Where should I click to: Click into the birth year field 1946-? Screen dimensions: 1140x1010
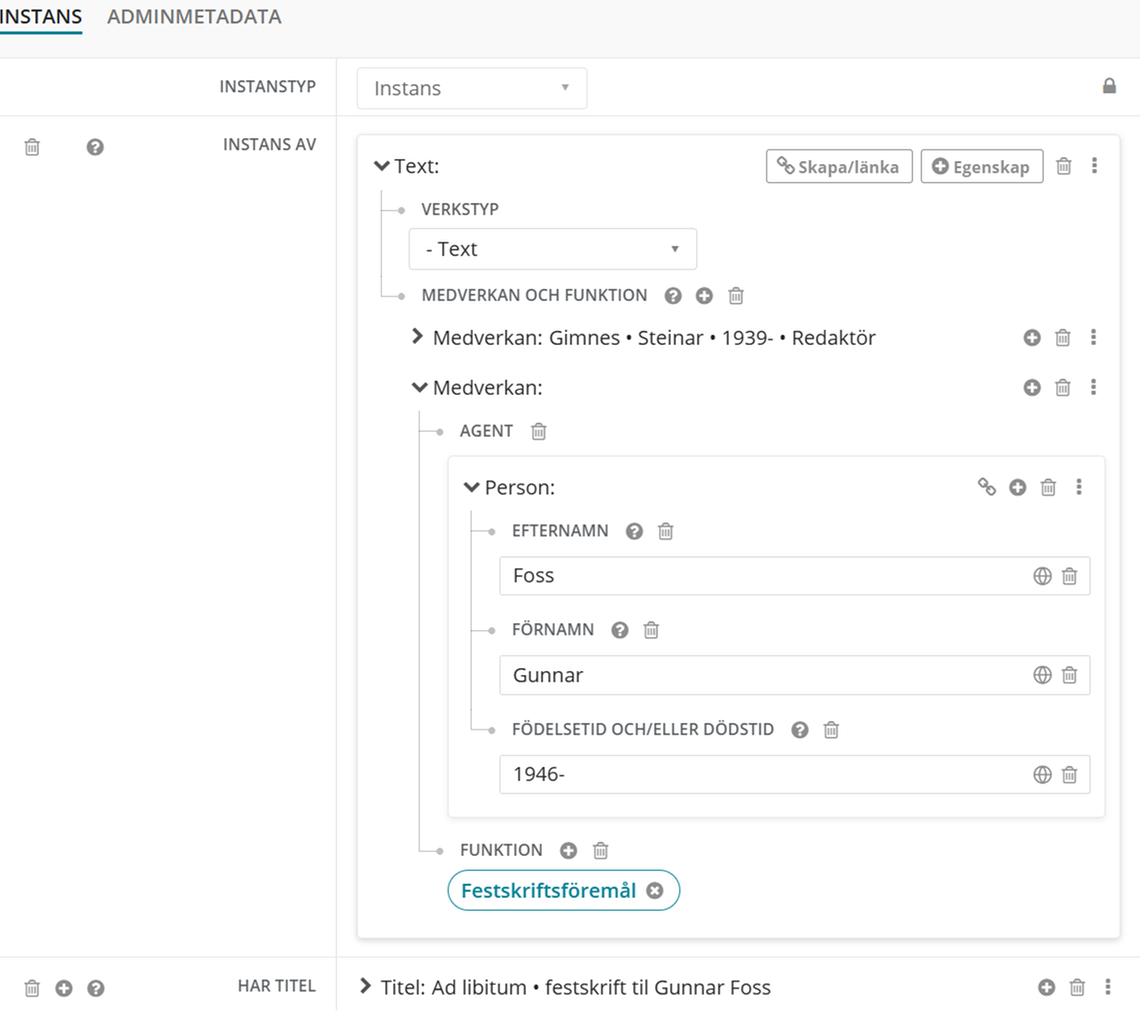[760, 774]
